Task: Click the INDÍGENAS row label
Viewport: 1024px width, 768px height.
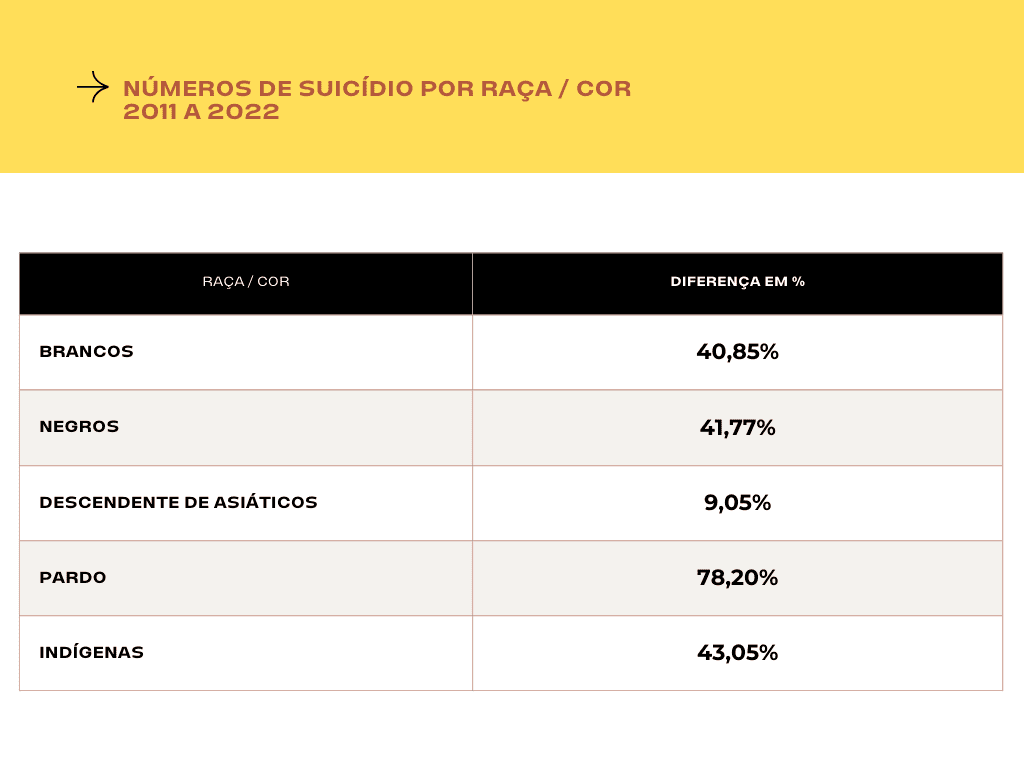Action: pyautogui.click(x=91, y=653)
